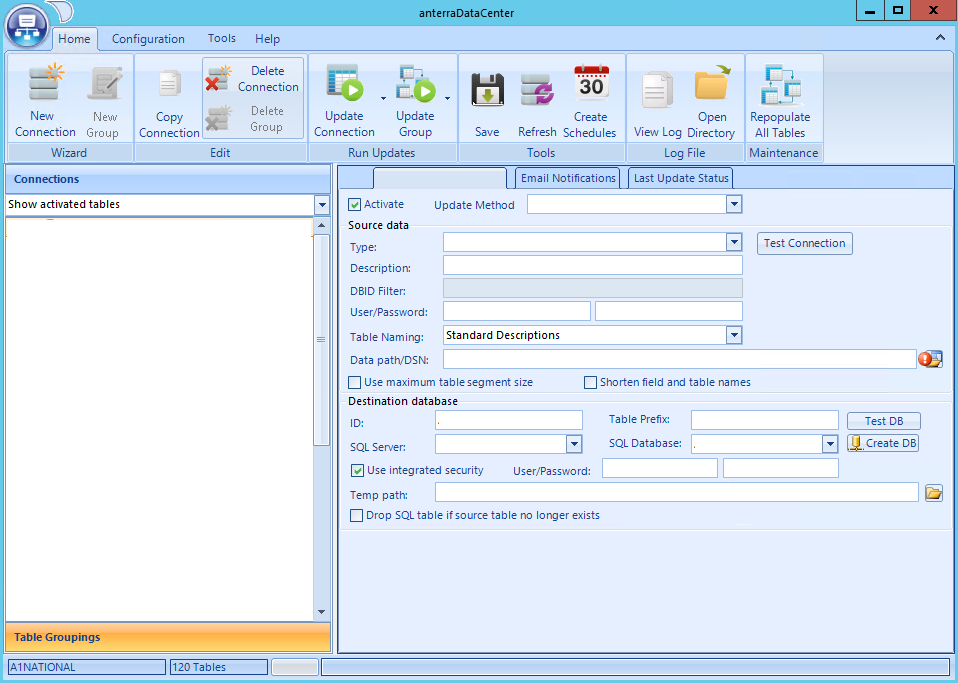Toggle Drop SQL table if source missing
This screenshot has width=958, height=683.
coord(357,516)
